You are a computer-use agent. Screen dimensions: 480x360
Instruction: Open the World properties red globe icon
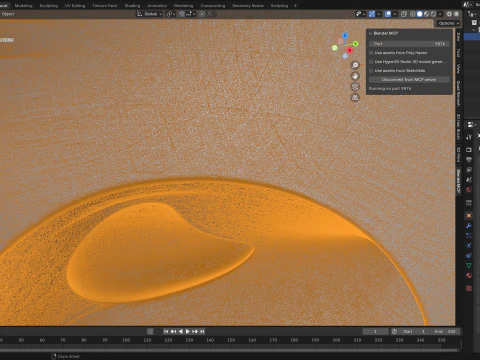pos(469,190)
